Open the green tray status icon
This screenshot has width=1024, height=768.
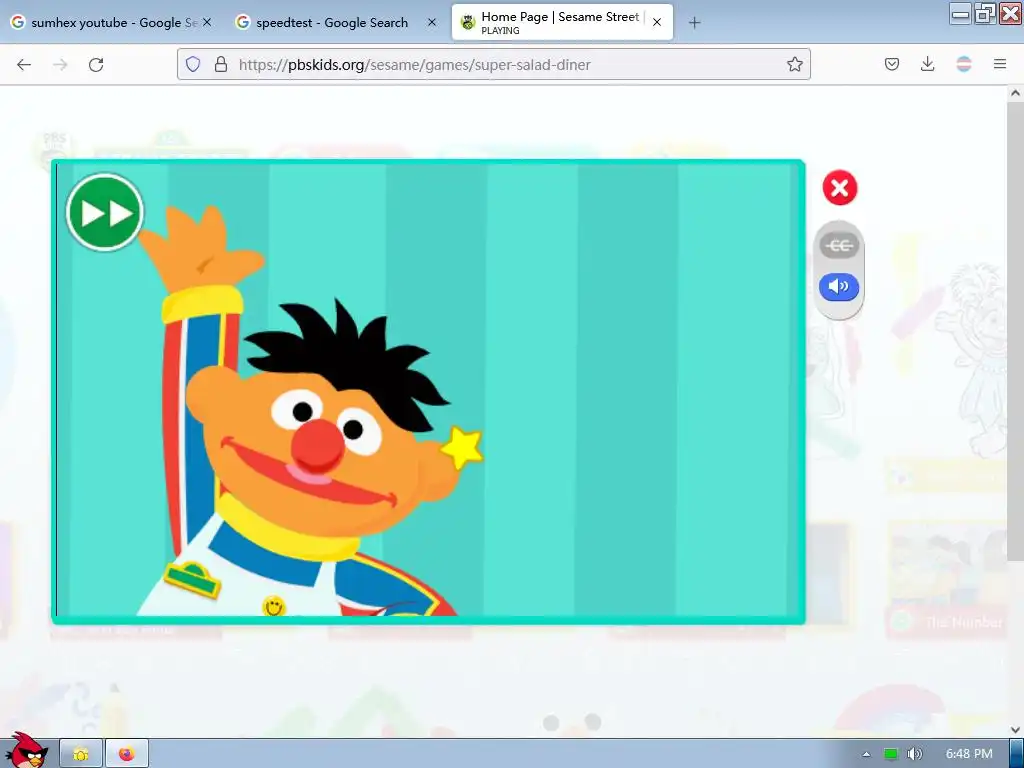click(891, 754)
